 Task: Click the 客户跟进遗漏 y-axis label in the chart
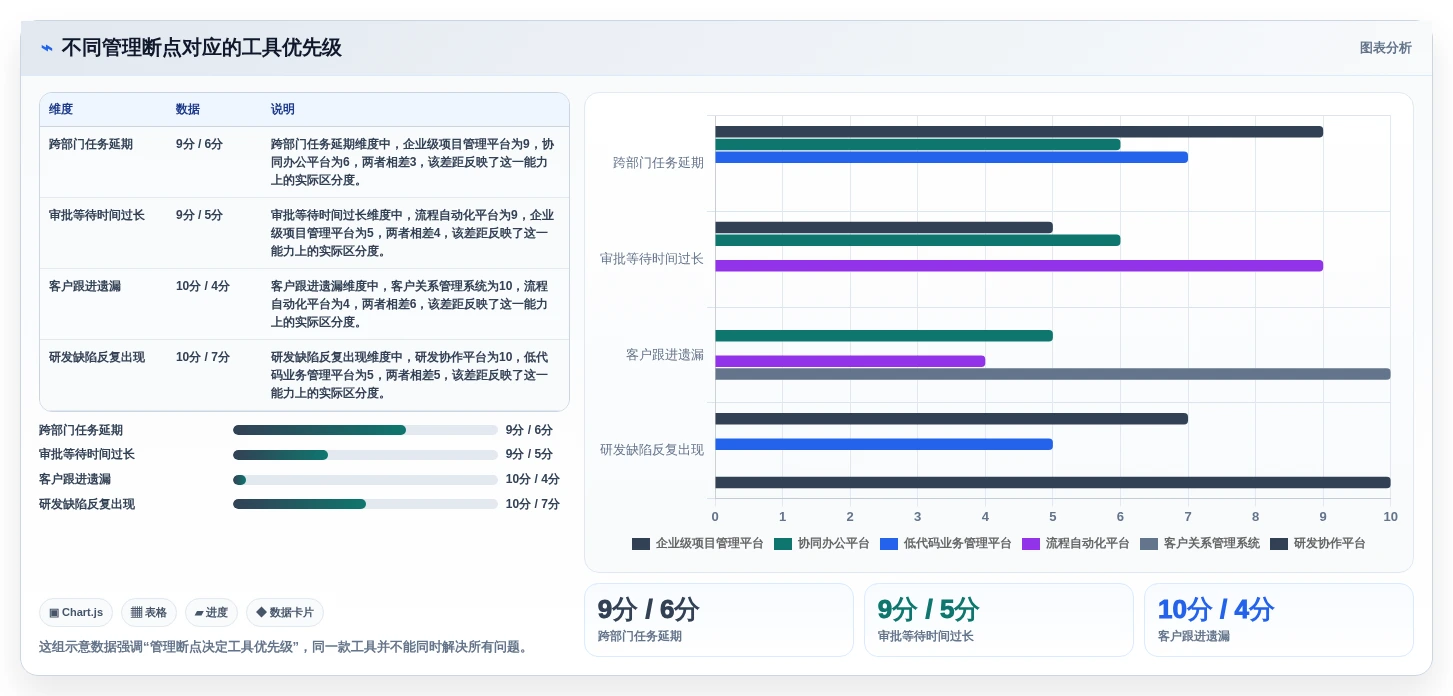pyautogui.click(x=665, y=355)
